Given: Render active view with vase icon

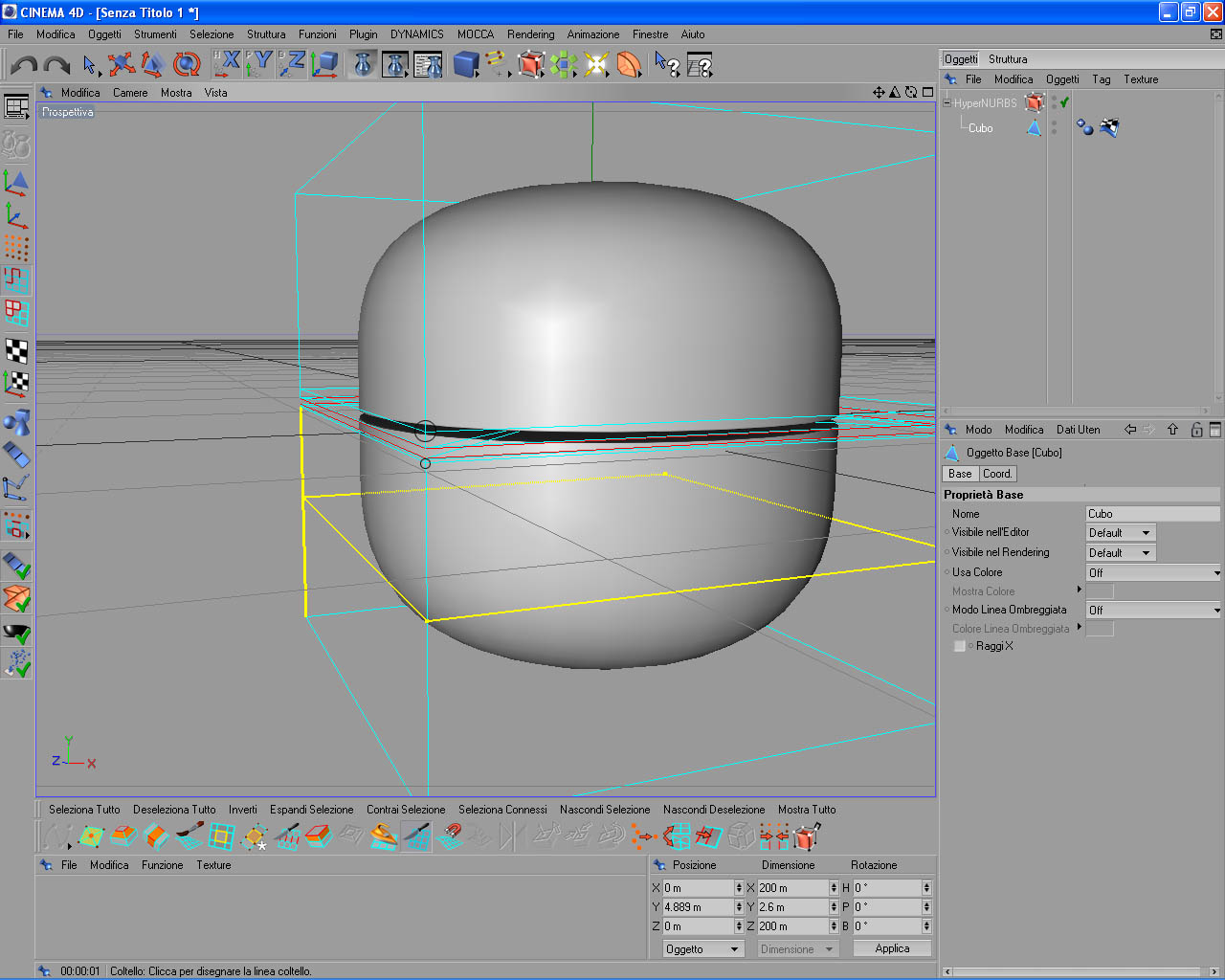Looking at the screenshot, I should (x=363, y=65).
